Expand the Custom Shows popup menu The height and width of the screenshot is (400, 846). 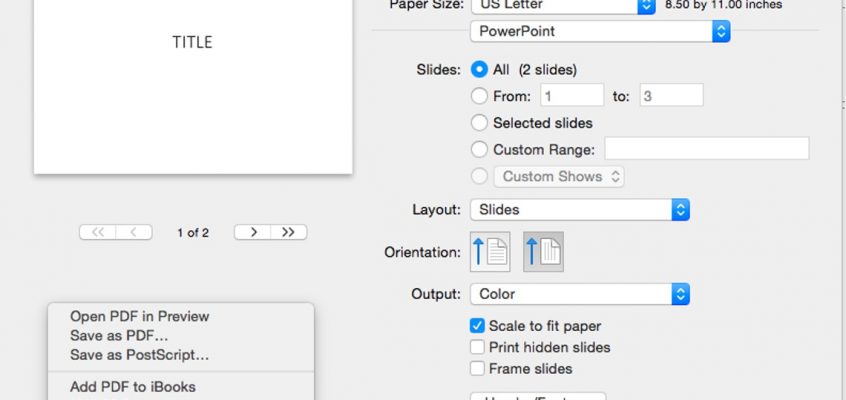pos(559,177)
